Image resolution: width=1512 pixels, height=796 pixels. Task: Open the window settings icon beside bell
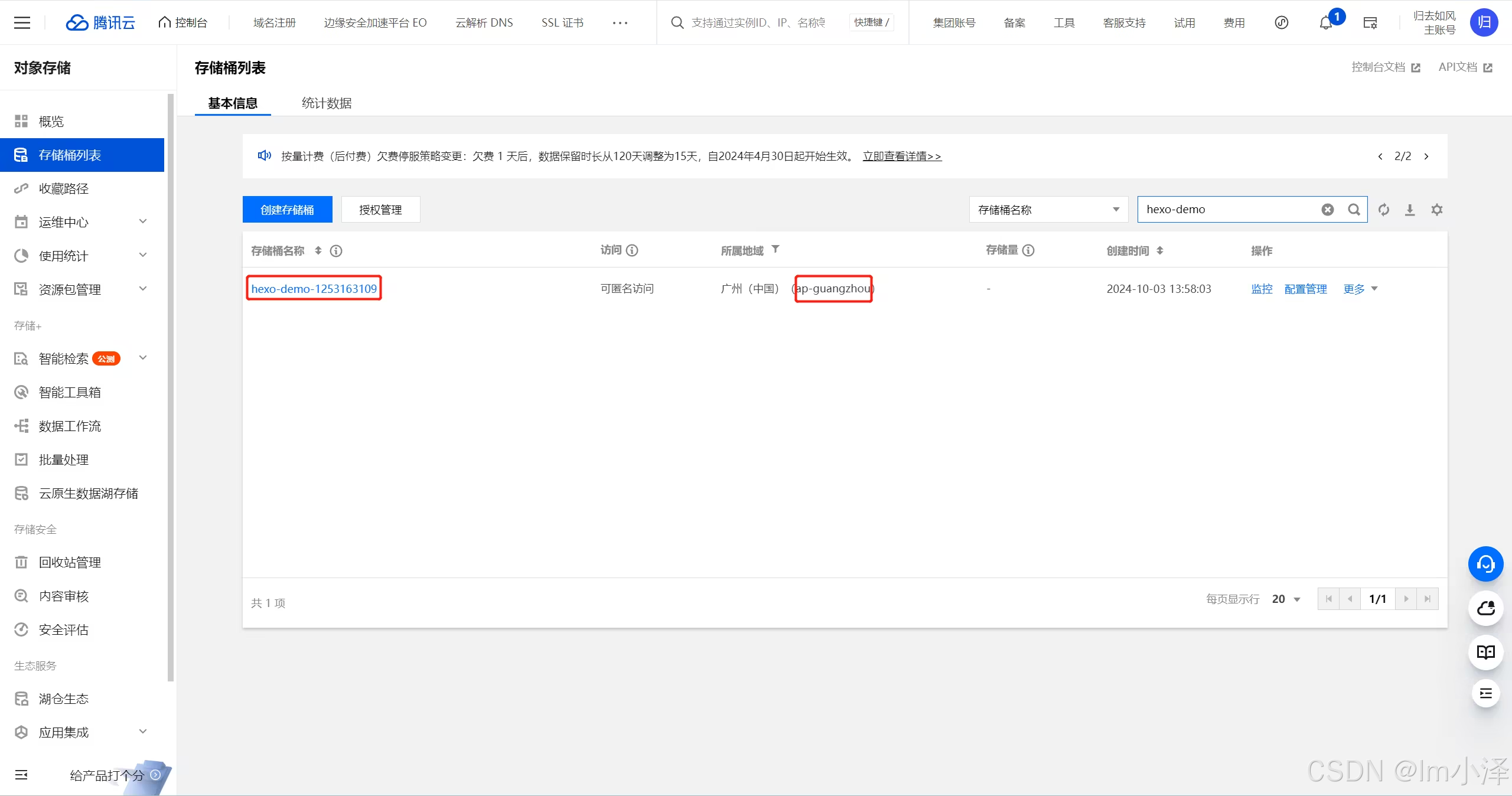(x=1370, y=22)
